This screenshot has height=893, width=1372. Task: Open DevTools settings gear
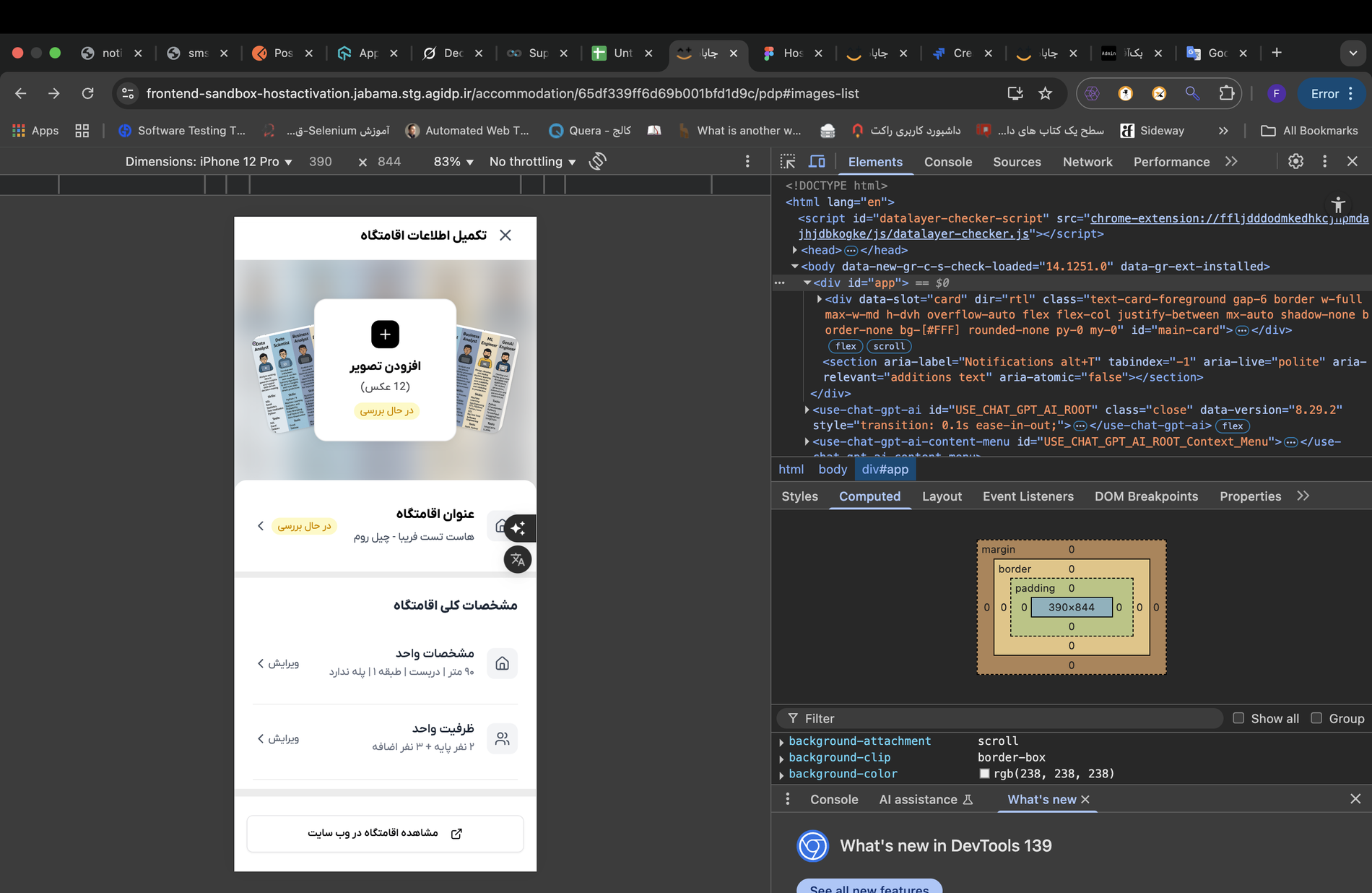[x=1295, y=162]
